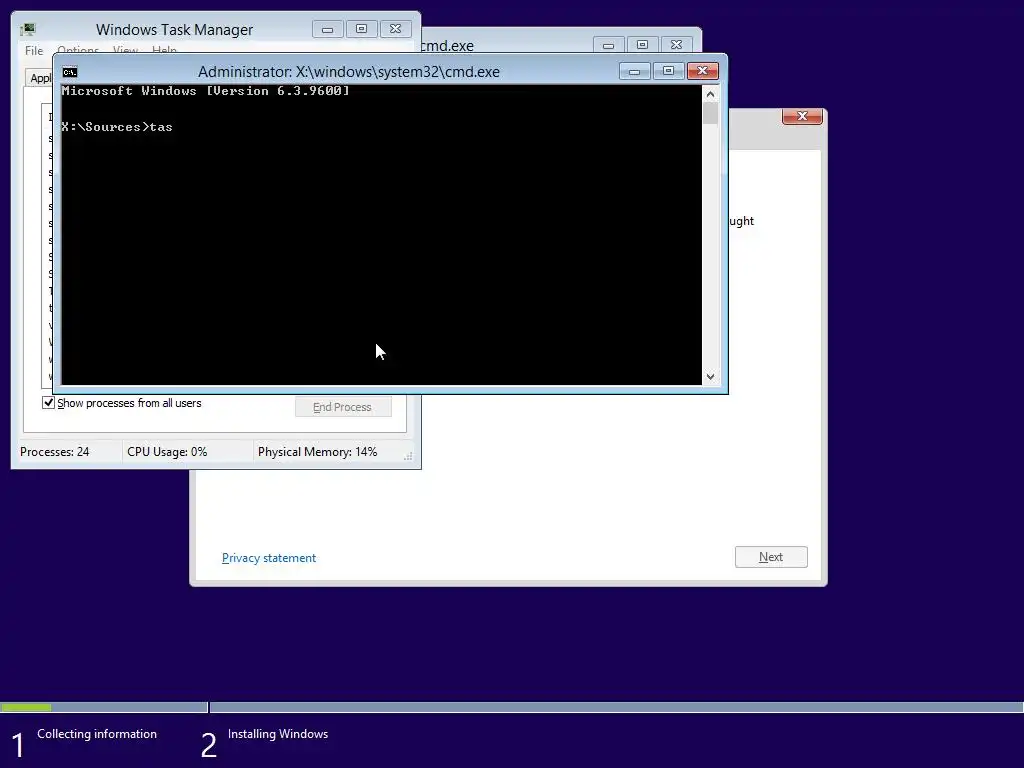Click the Windows Task Manager title icon

pyautogui.click(x=27, y=29)
